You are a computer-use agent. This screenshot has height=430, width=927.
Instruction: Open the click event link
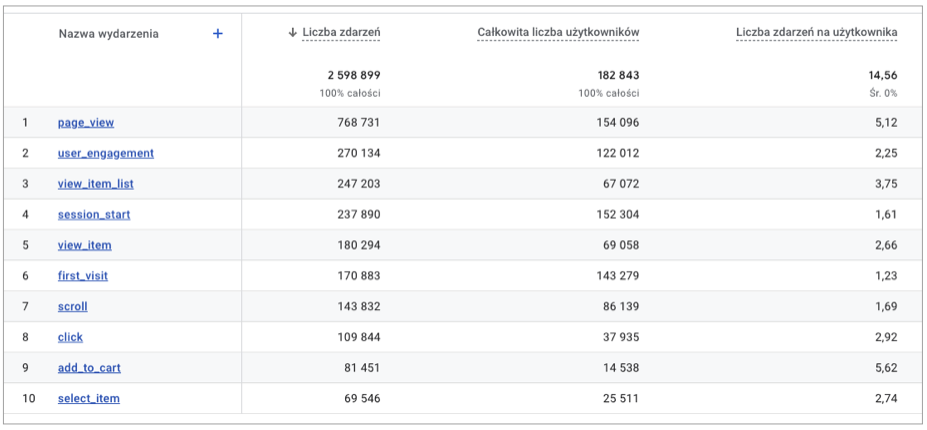pos(70,337)
